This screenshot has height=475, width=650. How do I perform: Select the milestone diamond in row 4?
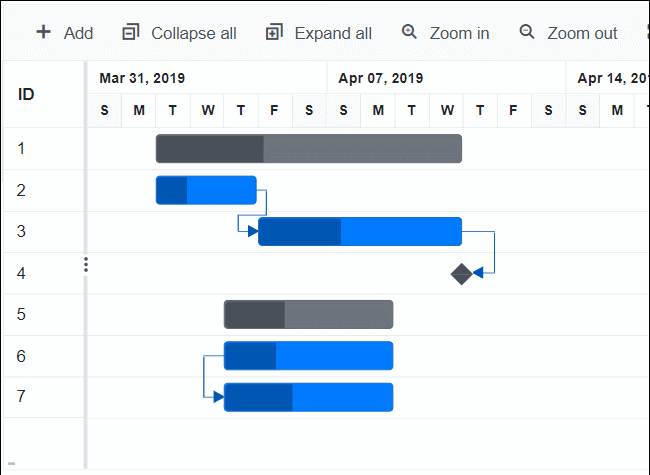(x=461, y=273)
